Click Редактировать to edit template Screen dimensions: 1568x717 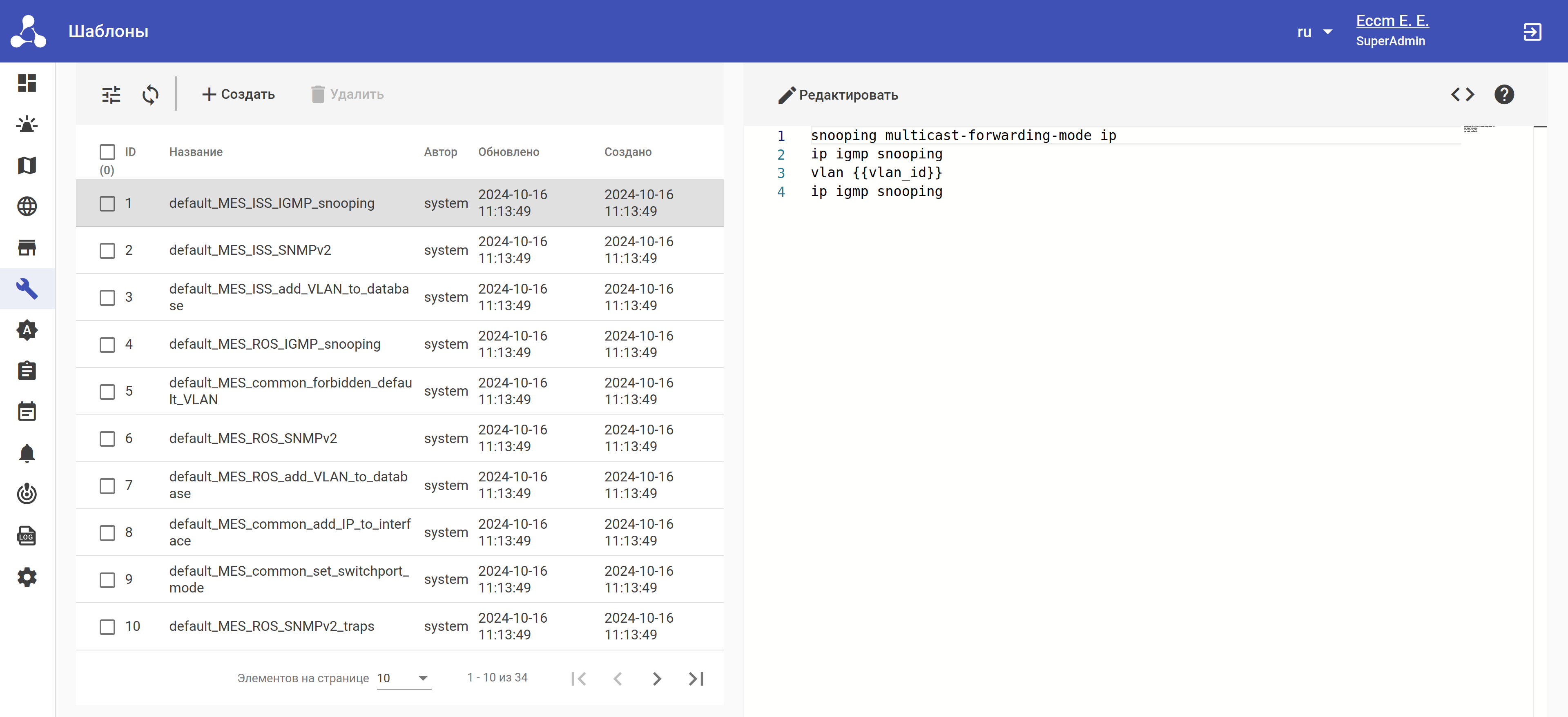(838, 95)
